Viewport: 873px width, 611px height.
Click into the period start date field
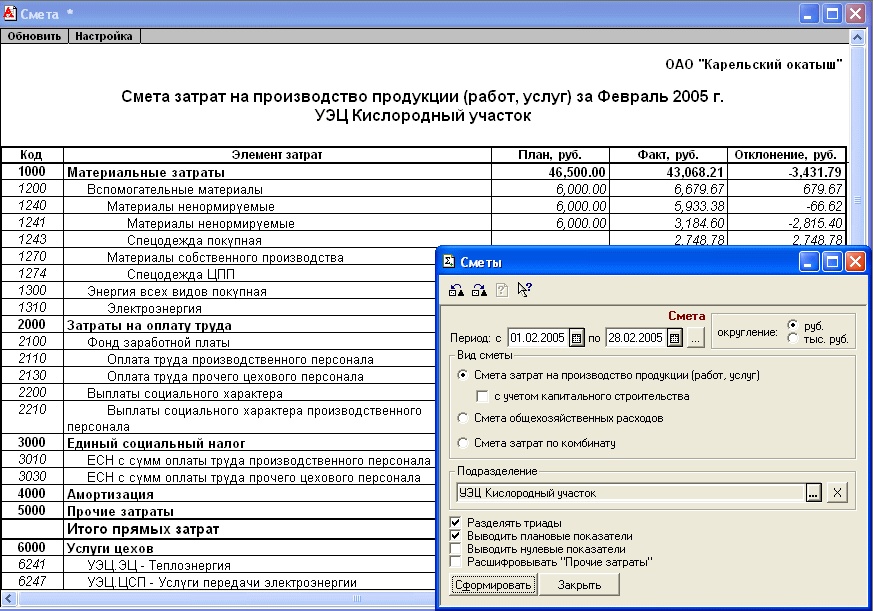coord(538,338)
